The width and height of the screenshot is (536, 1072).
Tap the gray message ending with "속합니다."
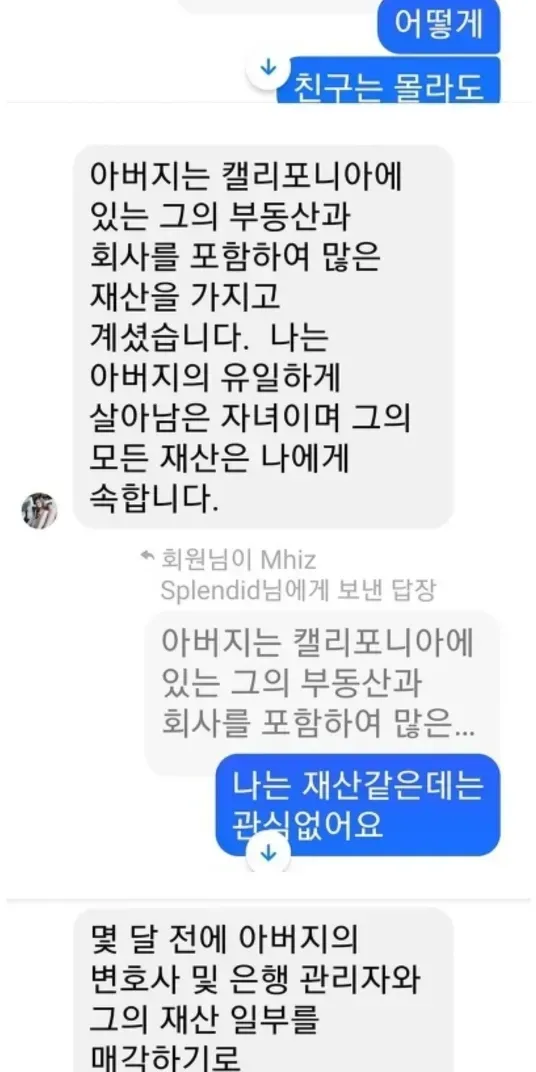(x=263, y=336)
